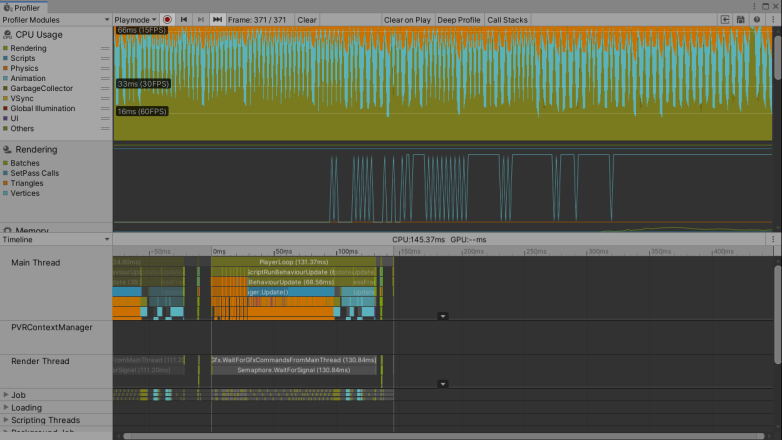This screenshot has height=440, width=782.
Task: Grab Others category reorder handle
Action: coord(105,128)
